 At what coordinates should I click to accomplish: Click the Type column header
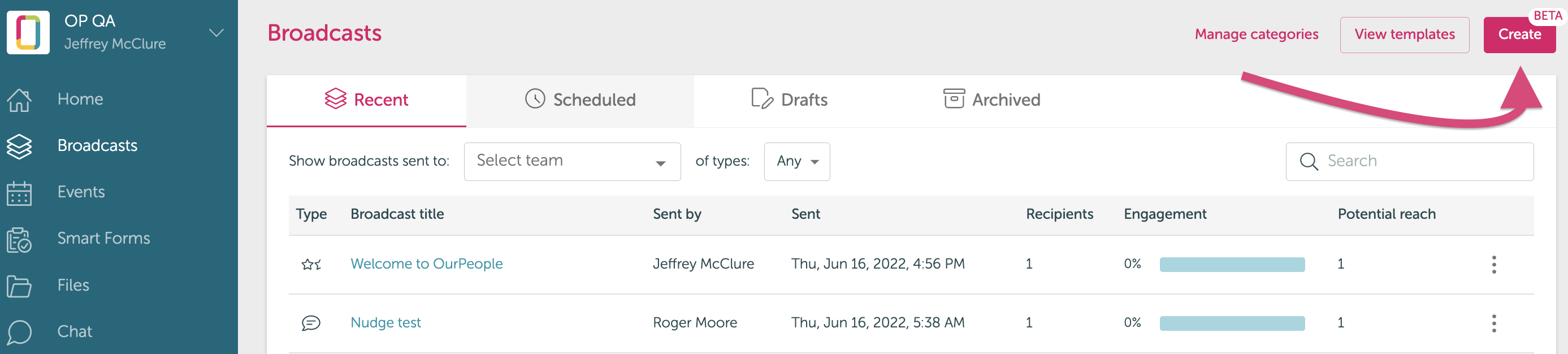(x=311, y=214)
